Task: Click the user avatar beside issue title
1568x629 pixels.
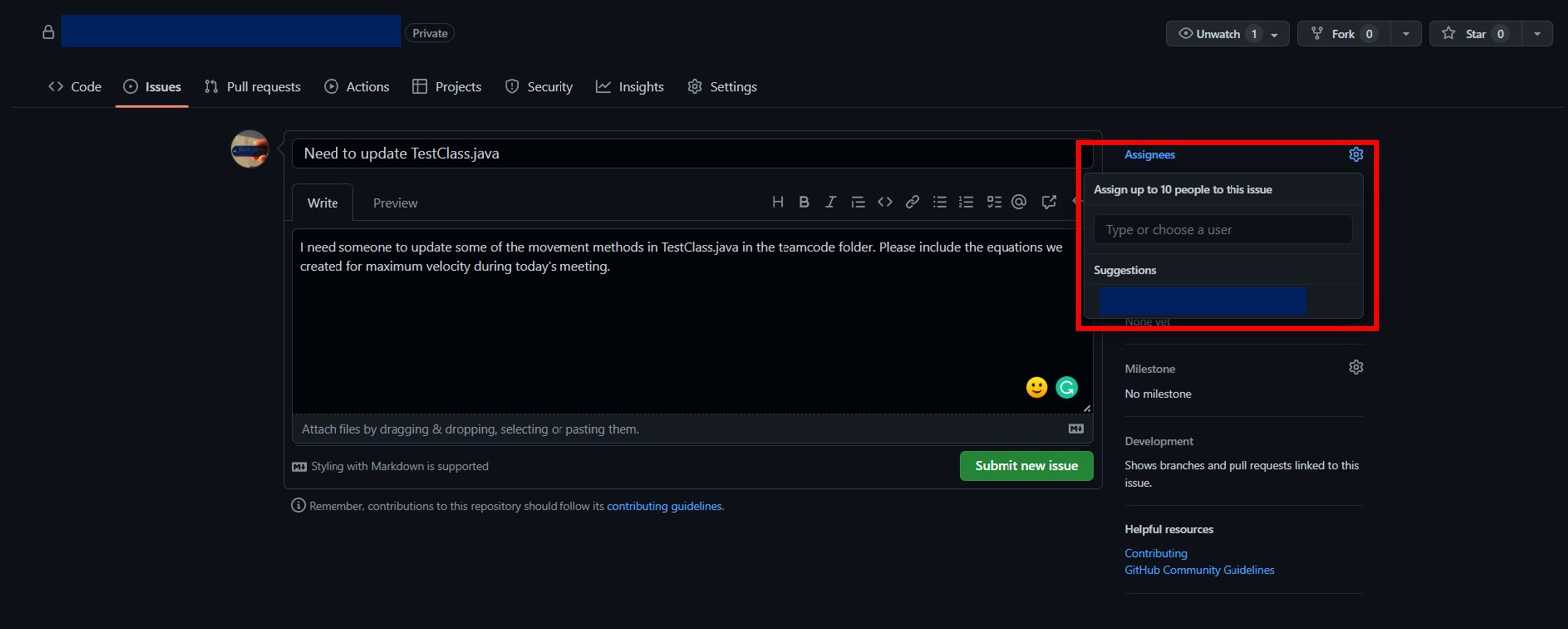Action: pyautogui.click(x=250, y=149)
